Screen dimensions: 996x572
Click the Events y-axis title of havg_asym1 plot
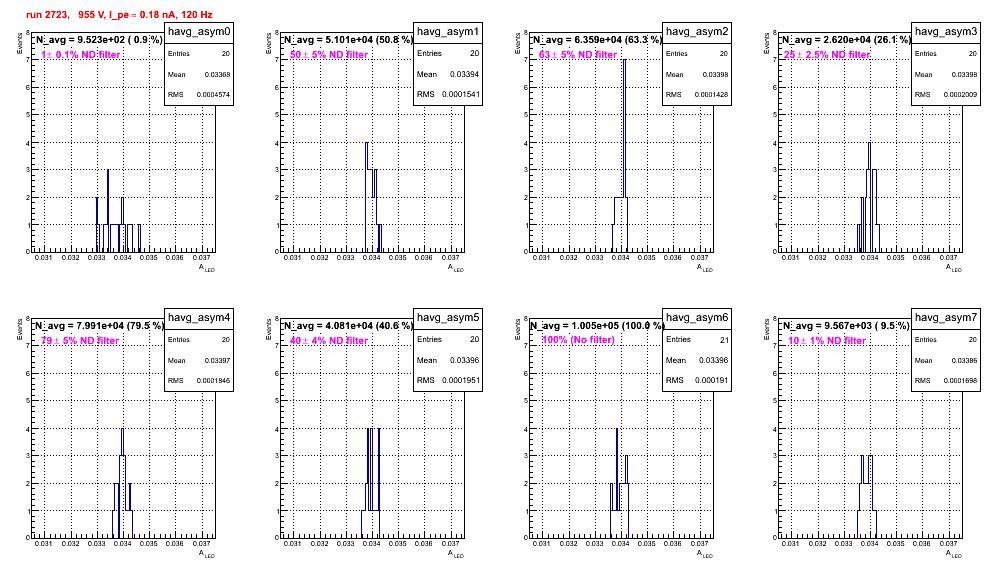pos(268,44)
